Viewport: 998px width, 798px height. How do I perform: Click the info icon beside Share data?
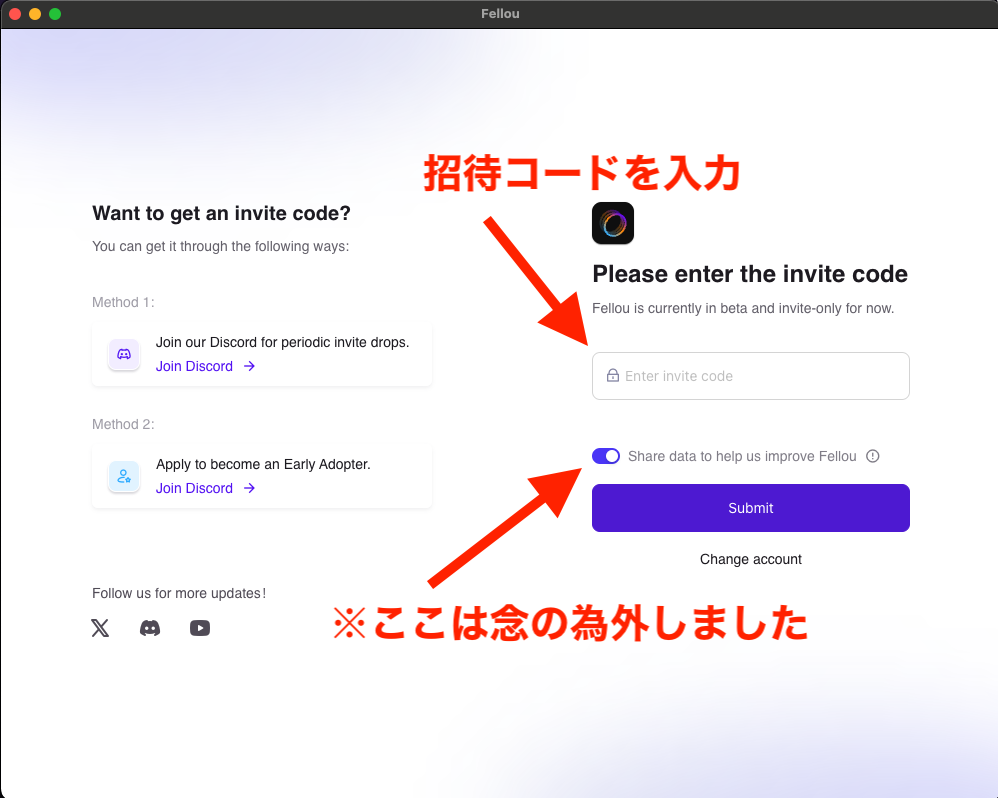(873, 456)
